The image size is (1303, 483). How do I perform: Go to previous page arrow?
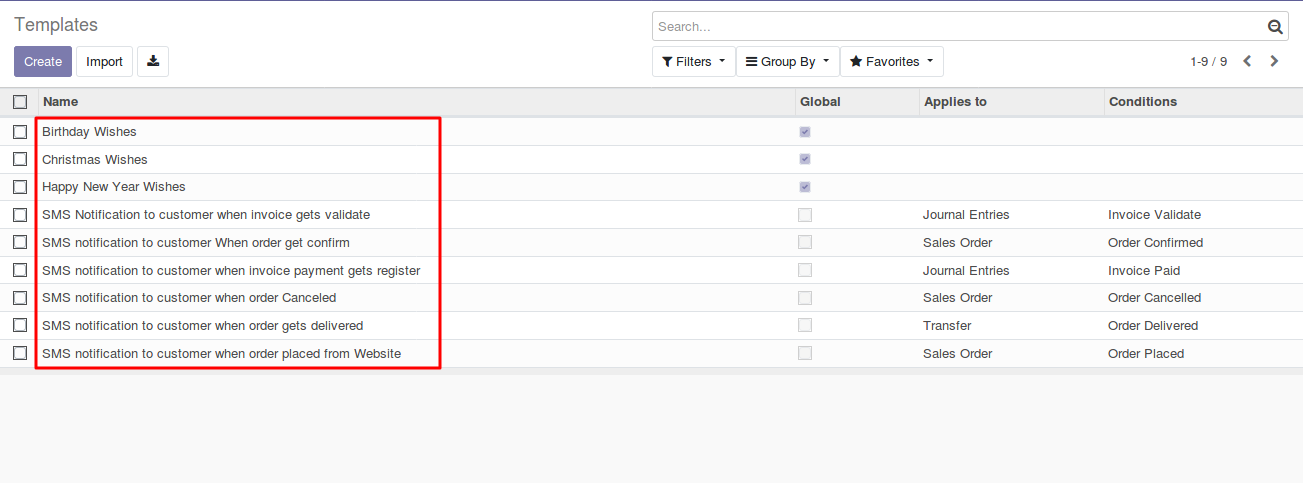tap(1247, 61)
